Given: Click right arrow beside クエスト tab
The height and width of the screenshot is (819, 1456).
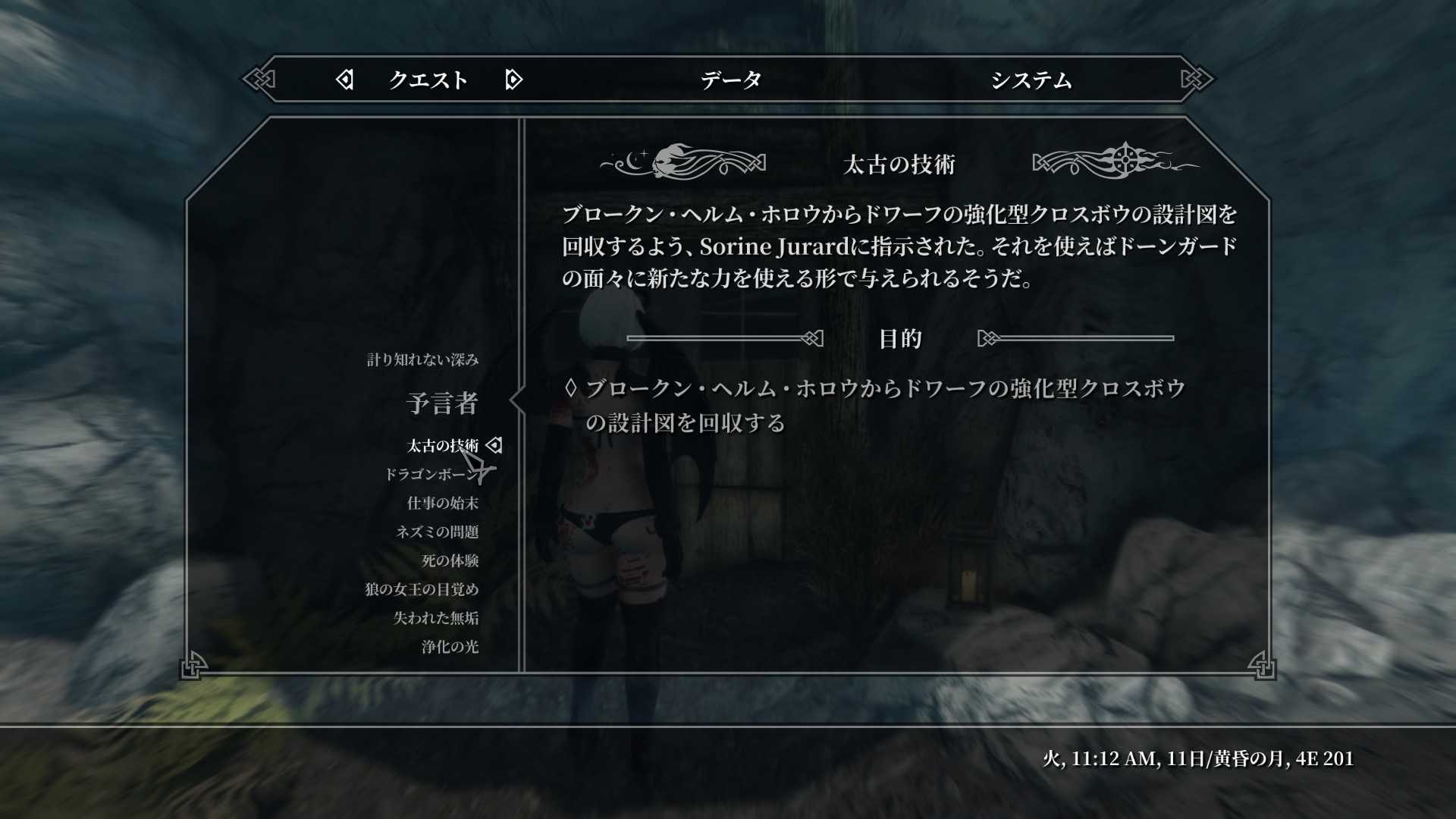Looking at the screenshot, I should [x=513, y=80].
